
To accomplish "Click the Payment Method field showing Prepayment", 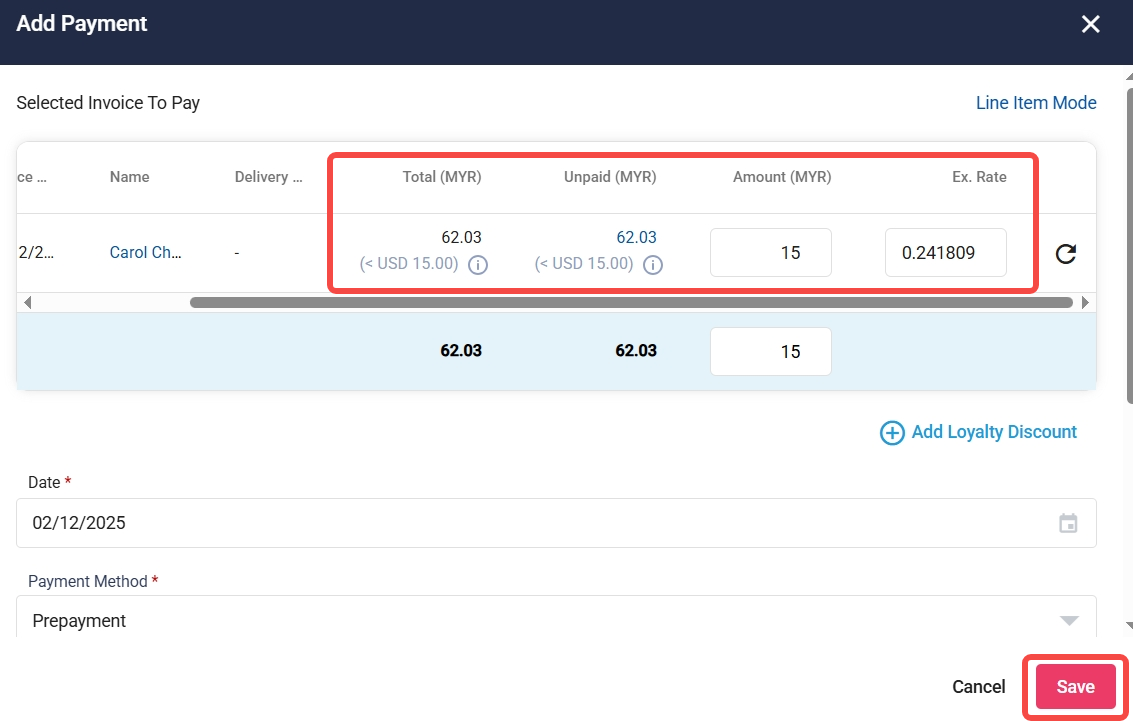I will pos(556,616).
